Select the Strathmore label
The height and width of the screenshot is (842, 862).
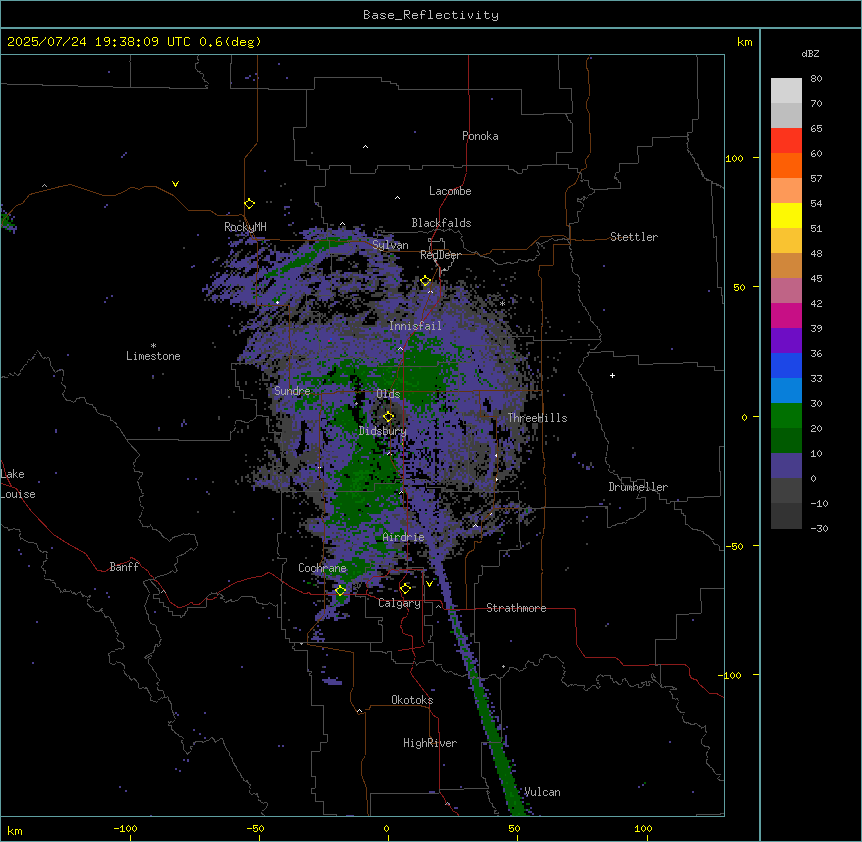tap(516, 608)
